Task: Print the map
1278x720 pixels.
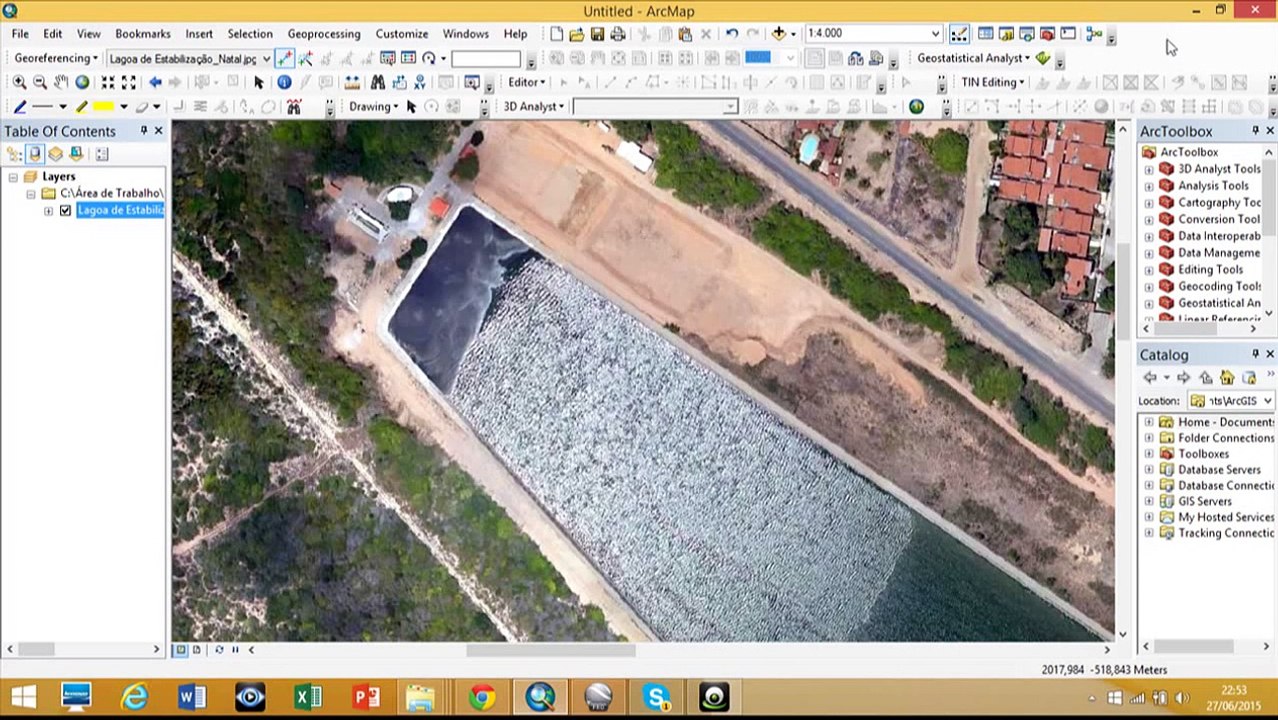Action: coord(617,33)
